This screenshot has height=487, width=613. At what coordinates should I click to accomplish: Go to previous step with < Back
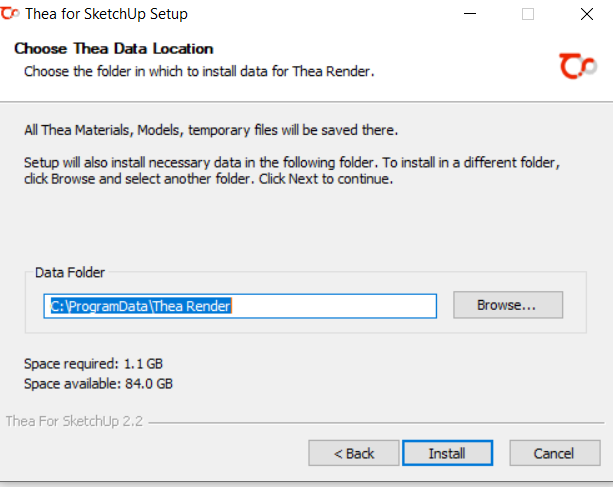(353, 453)
